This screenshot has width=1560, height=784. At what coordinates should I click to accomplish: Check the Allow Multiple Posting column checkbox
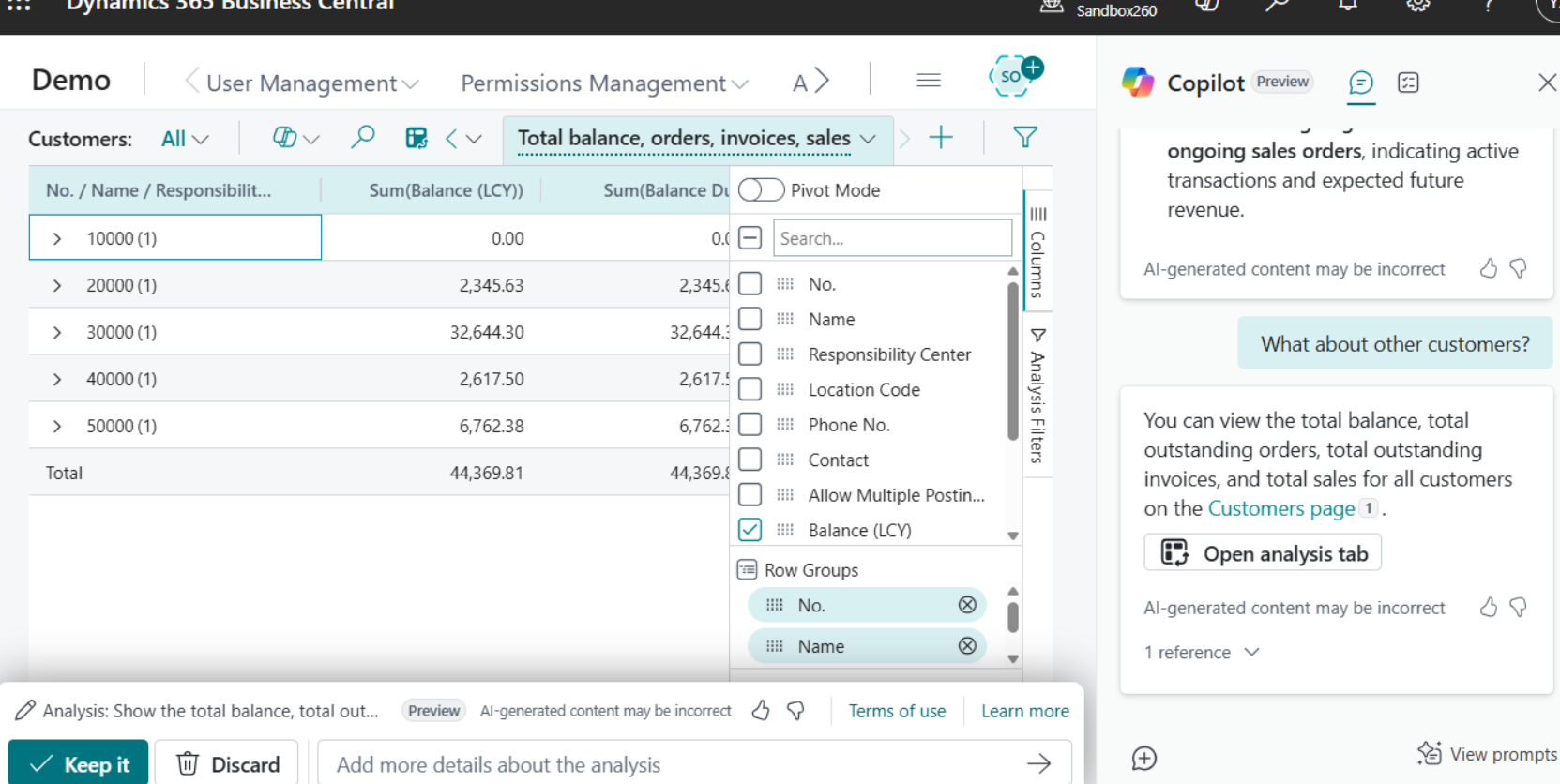coord(750,495)
